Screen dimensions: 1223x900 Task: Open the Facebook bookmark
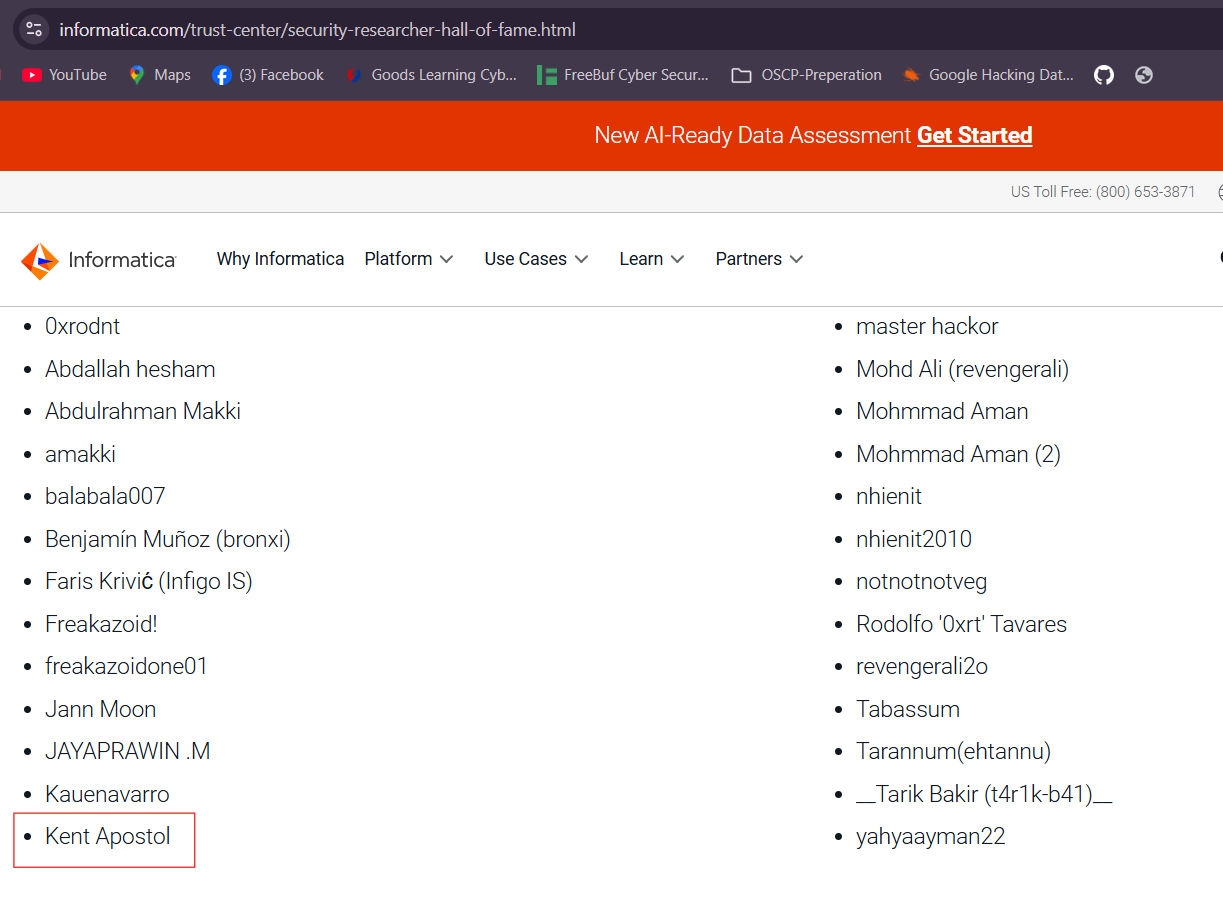[269, 75]
